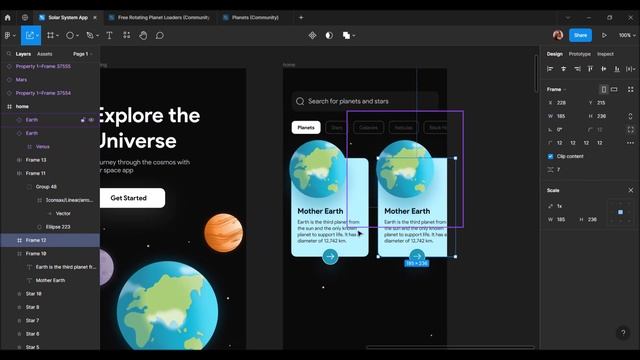Open the Assets tab
The height and width of the screenshot is (360, 640).
point(44,54)
